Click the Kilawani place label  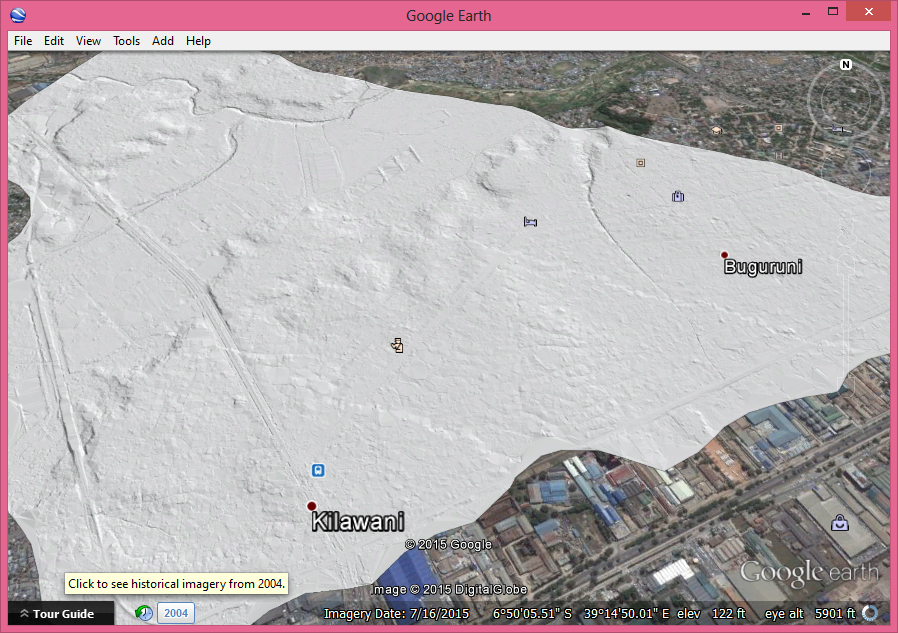(358, 522)
